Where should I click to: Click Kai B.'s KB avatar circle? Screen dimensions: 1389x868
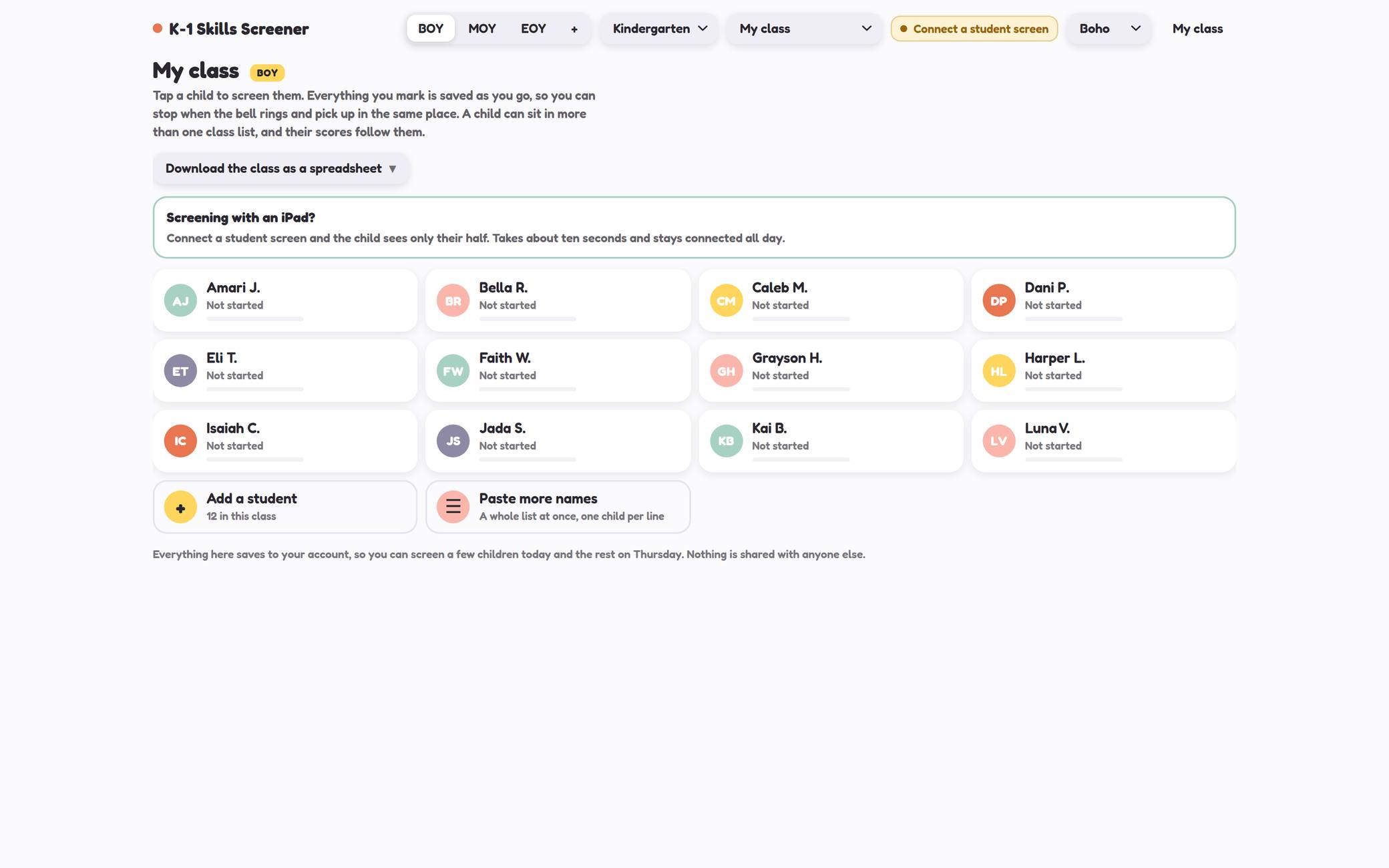(x=726, y=441)
